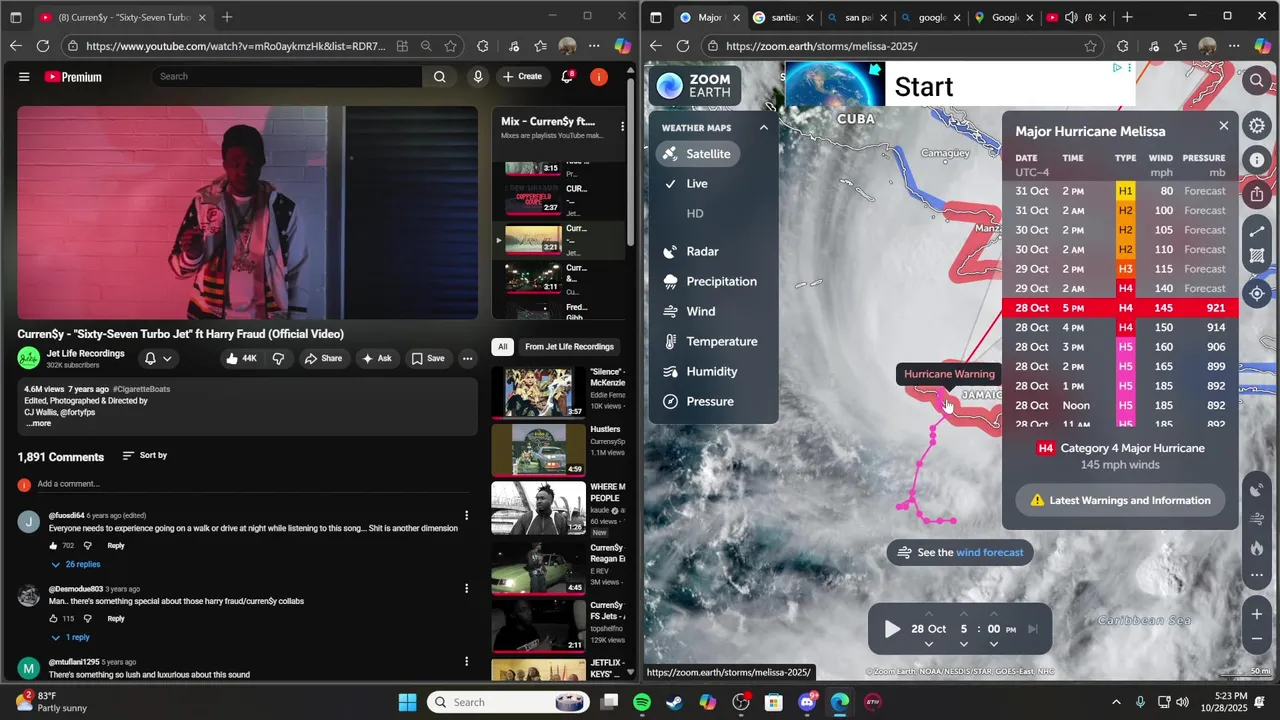Switch to the Google Maps browser tab
Screen dimensions: 1280x720
1004,17
